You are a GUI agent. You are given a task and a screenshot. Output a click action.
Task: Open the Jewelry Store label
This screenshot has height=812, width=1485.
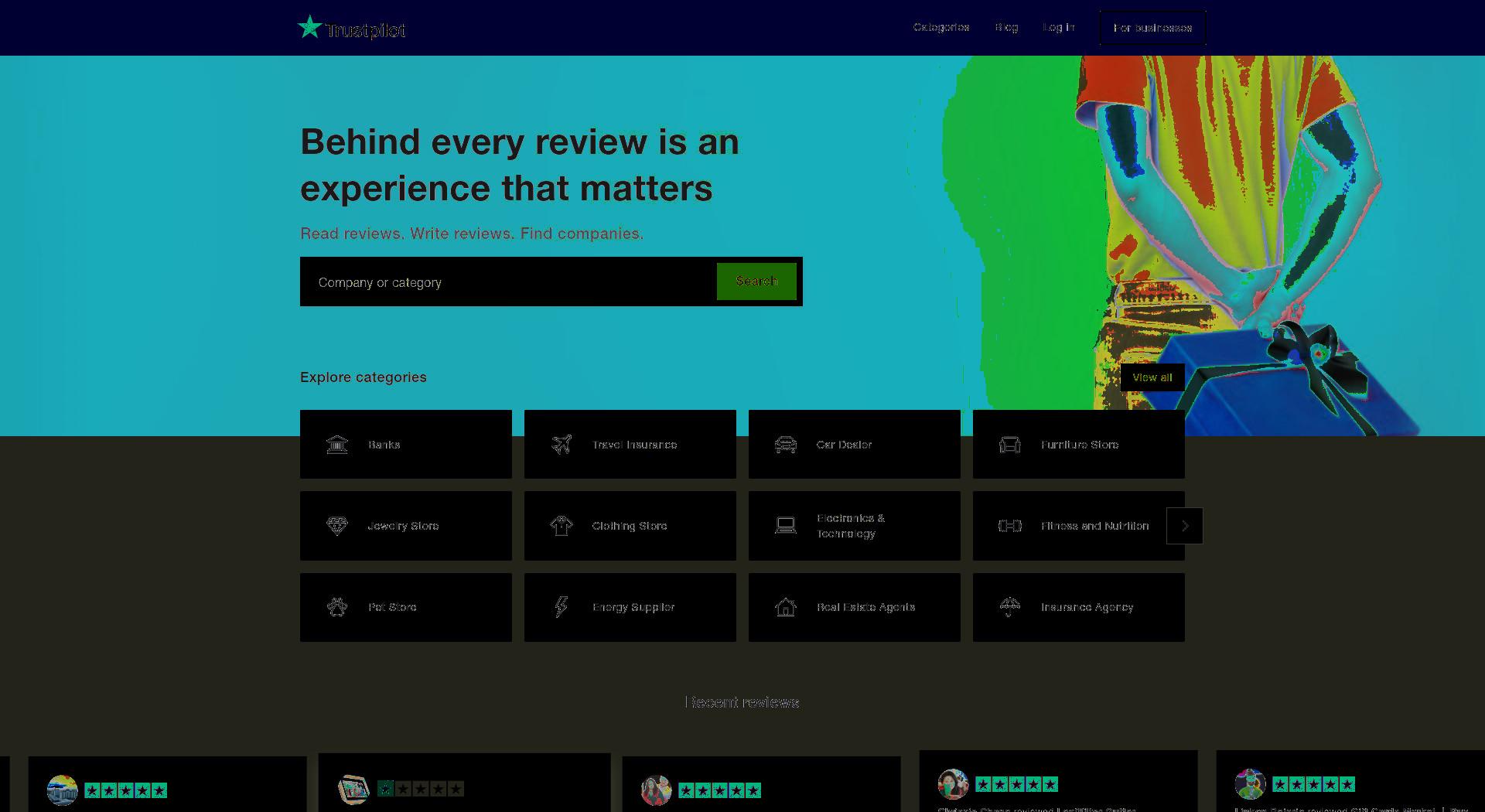(403, 526)
